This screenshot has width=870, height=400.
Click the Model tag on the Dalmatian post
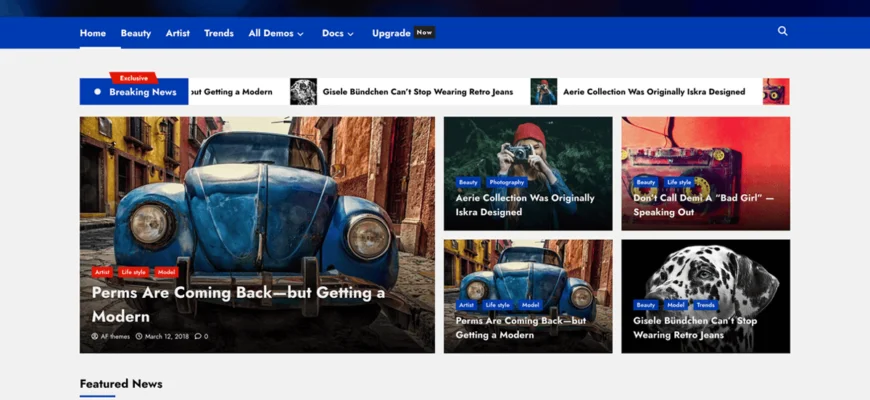[676, 305]
